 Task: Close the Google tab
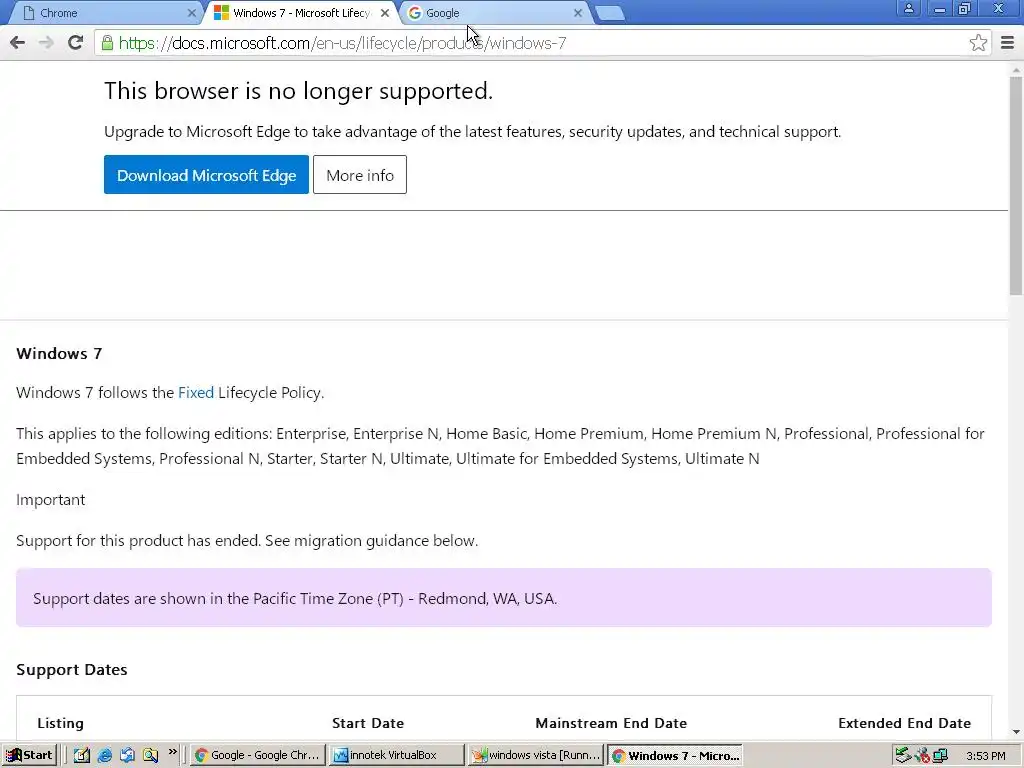point(577,13)
